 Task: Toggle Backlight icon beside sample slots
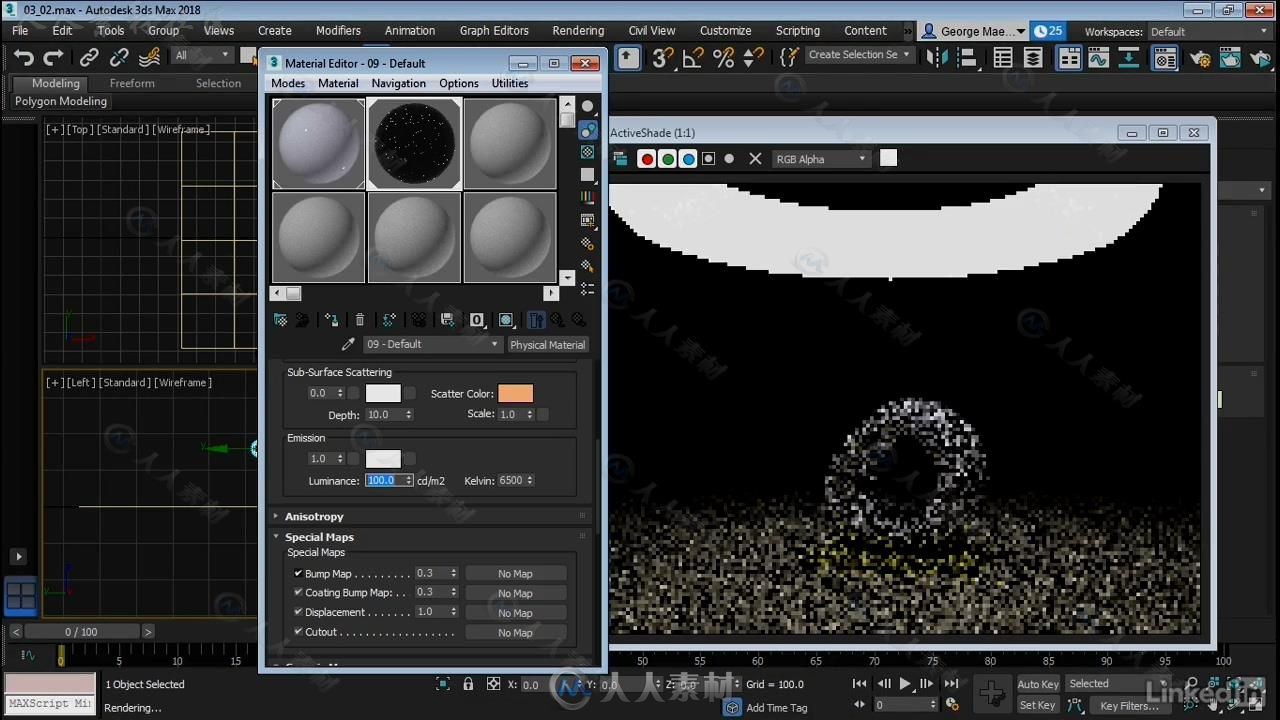tap(588, 129)
